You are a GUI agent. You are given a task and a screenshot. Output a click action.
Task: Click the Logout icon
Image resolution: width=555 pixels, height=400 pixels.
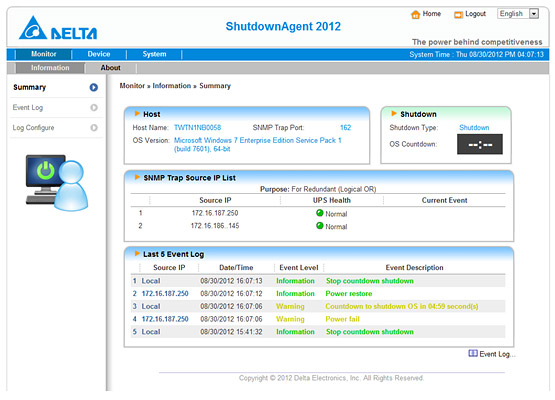[x=458, y=15]
